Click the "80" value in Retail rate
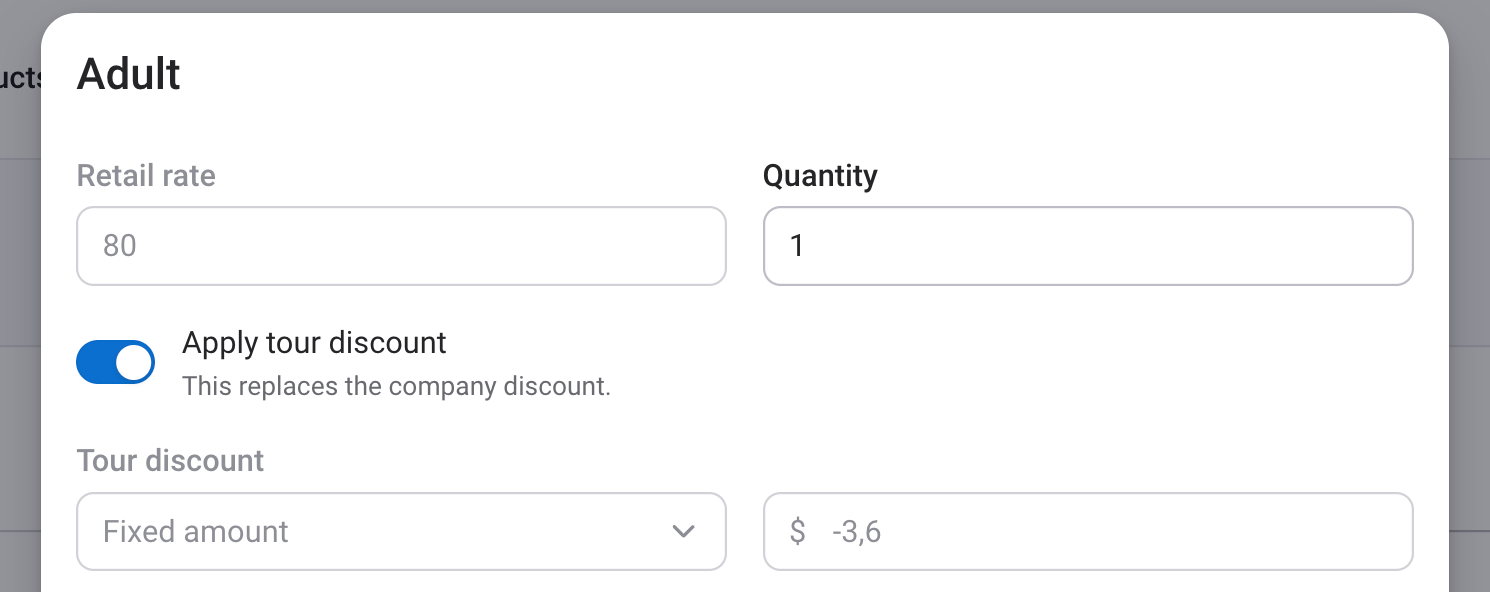 click(120, 246)
